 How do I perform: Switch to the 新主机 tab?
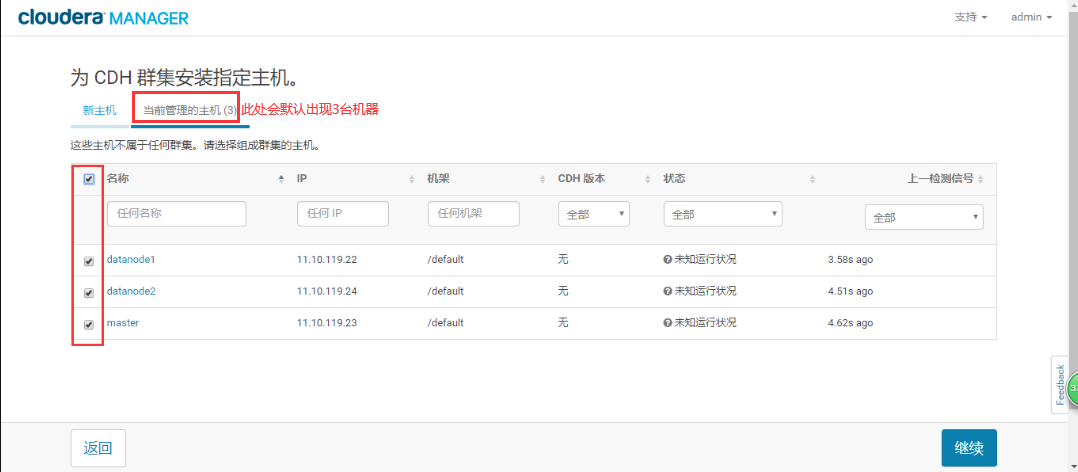(100, 110)
